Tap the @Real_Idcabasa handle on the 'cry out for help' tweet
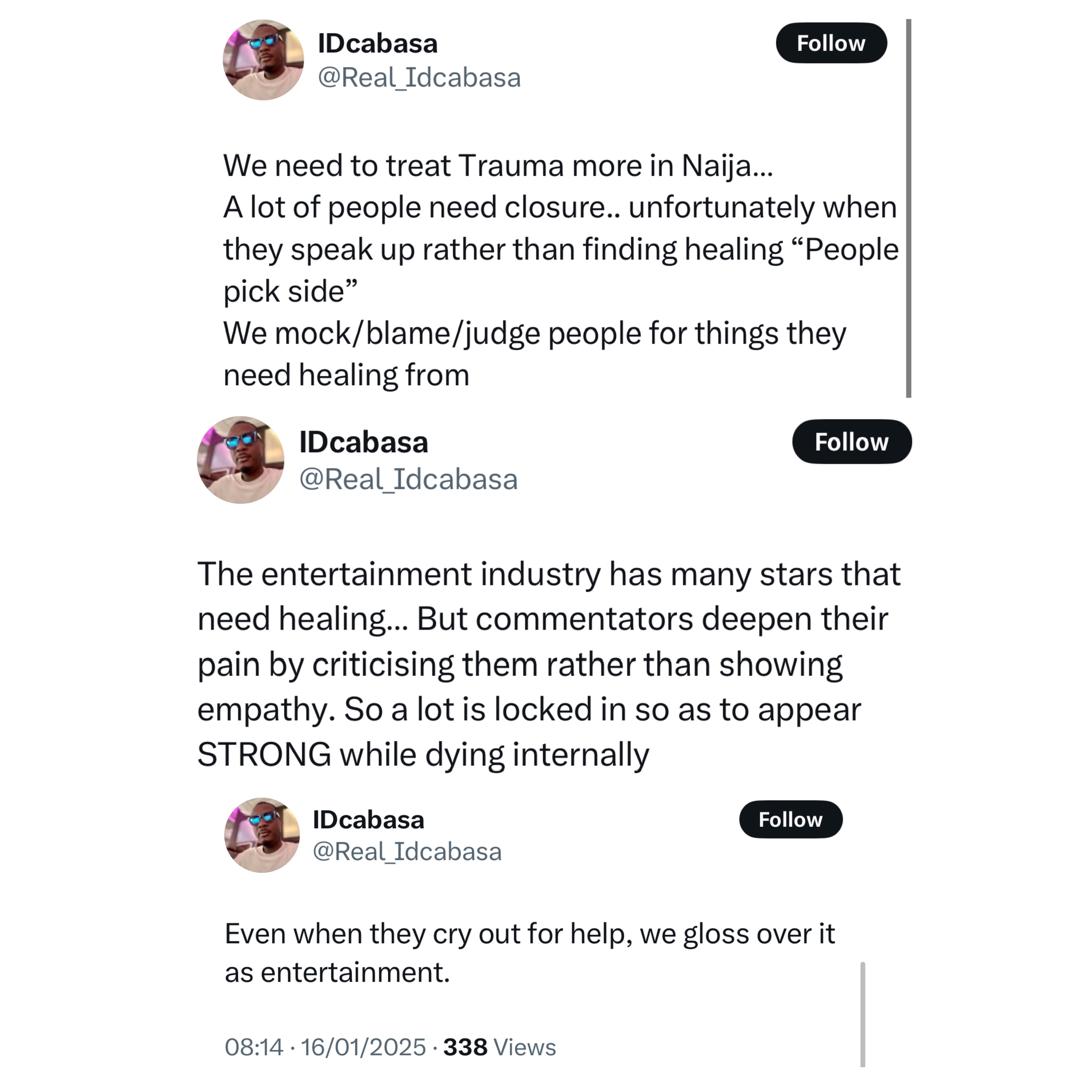This screenshot has height=1080, width=1080. (407, 851)
